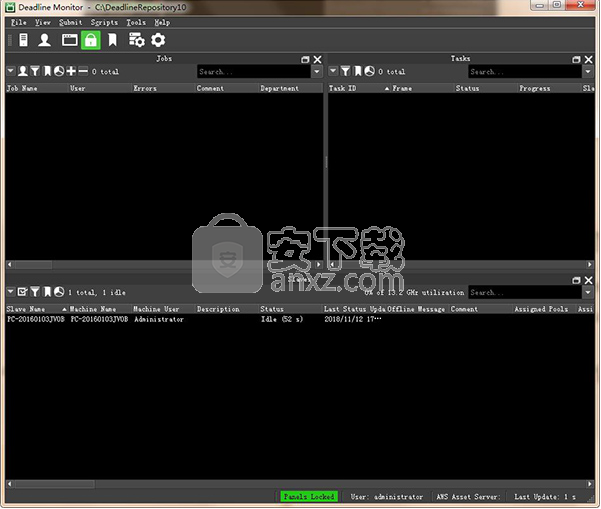The height and width of the screenshot is (509, 601).
Task: Toggle the green panel lock button
Action: click(x=91, y=40)
